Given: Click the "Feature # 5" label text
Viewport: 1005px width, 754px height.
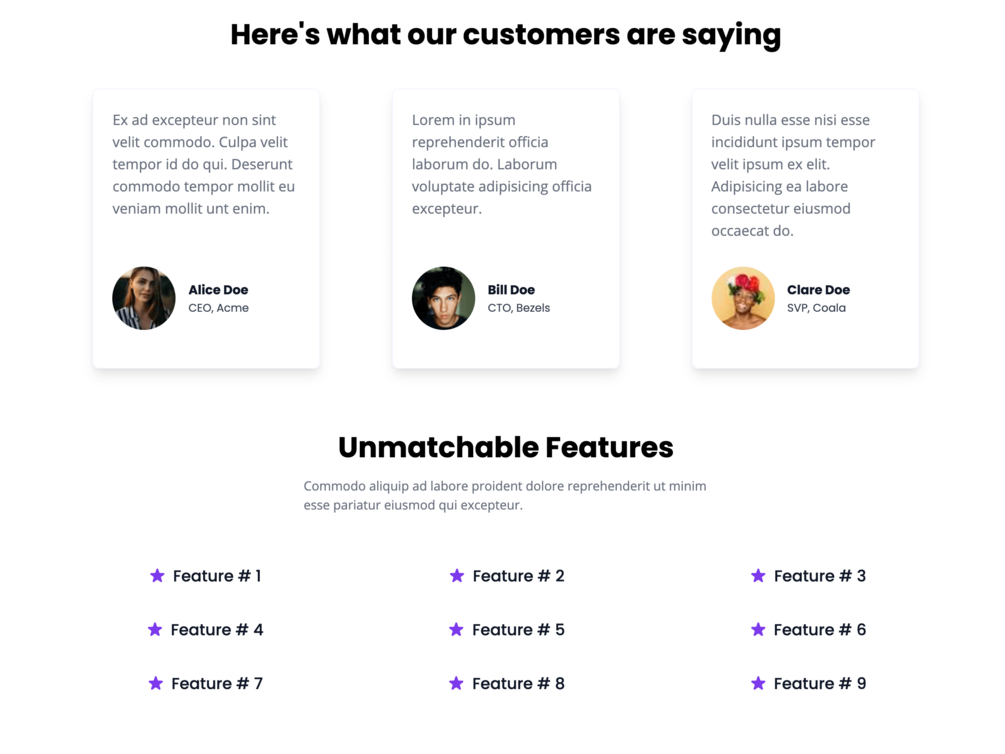Looking at the screenshot, I should [x=518, y=630].
